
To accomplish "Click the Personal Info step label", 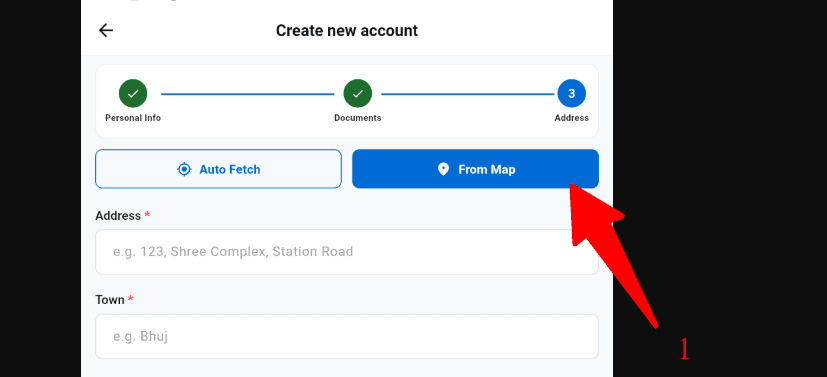I will click(x=133, y=118).
